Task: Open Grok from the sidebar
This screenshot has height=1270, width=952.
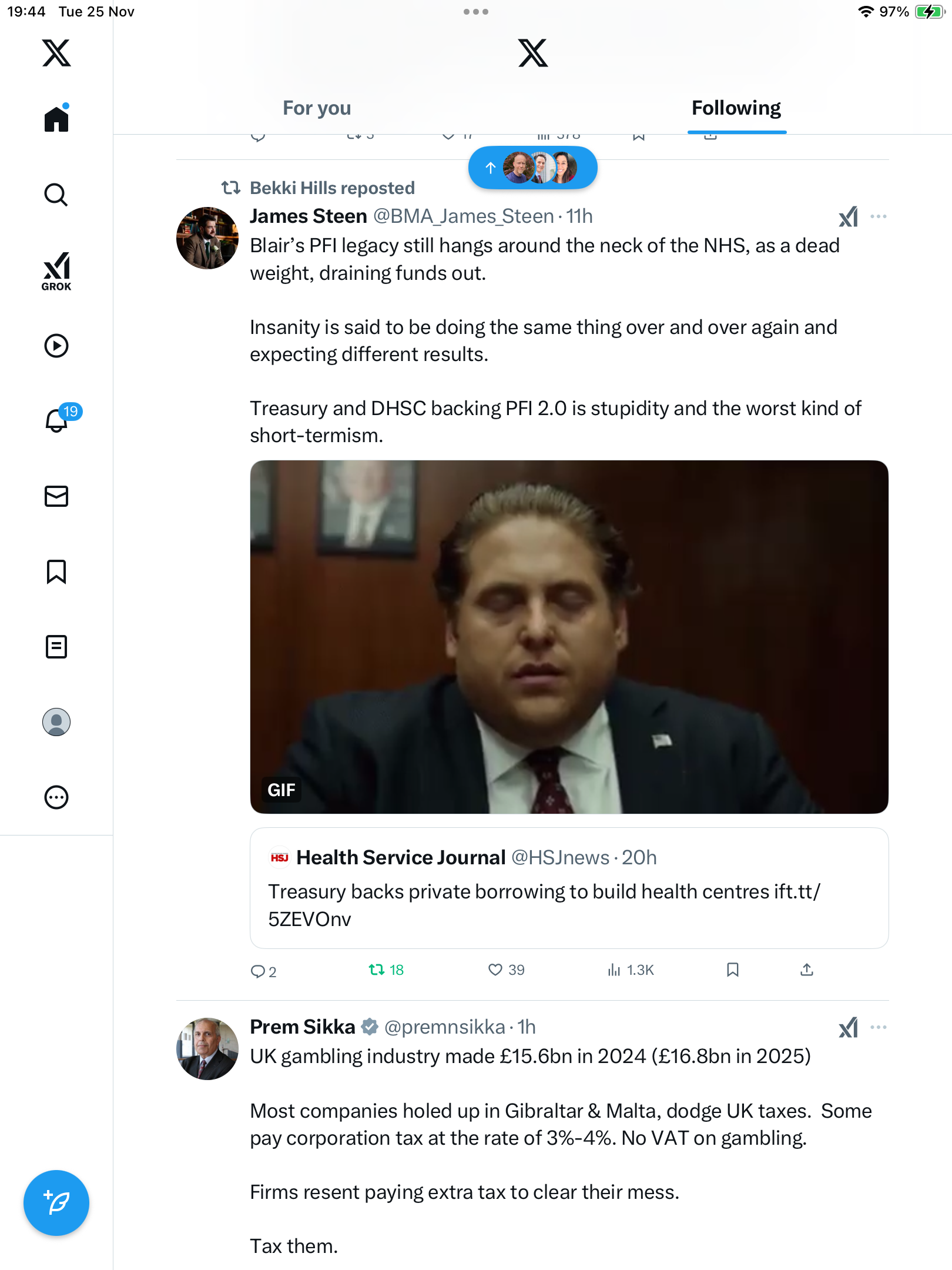Action: click(56, 271)
